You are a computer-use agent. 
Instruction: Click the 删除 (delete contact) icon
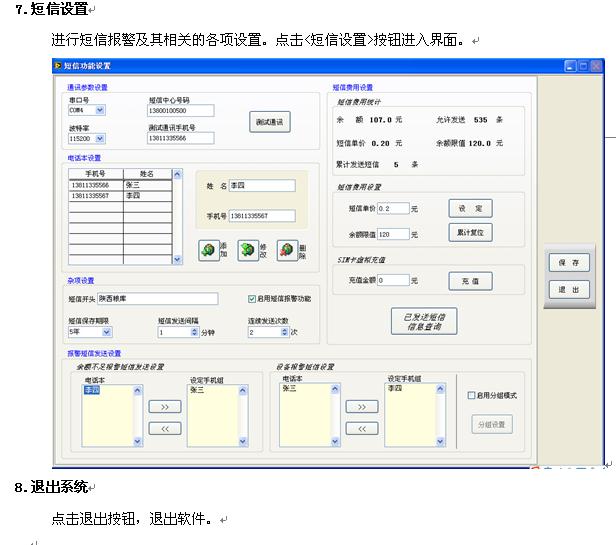(x=286, y=250)
